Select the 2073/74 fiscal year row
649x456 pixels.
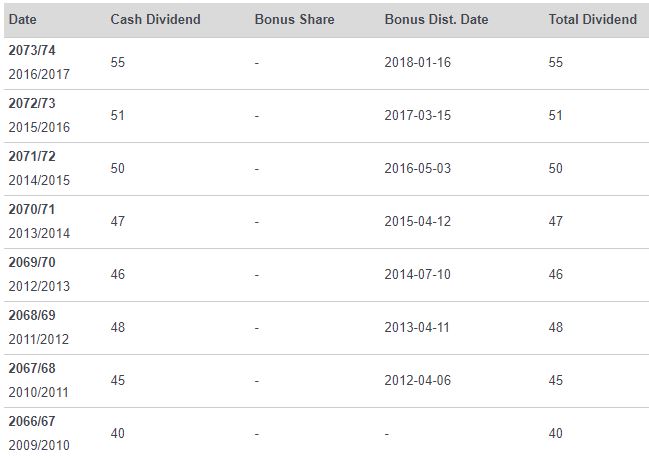(x=327, y=63)
